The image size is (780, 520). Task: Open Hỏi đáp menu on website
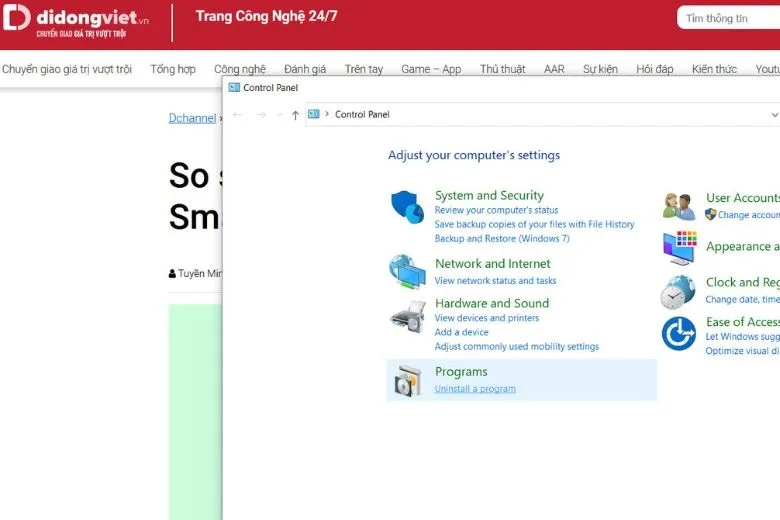pyautogui.click(x=655, y=69)
